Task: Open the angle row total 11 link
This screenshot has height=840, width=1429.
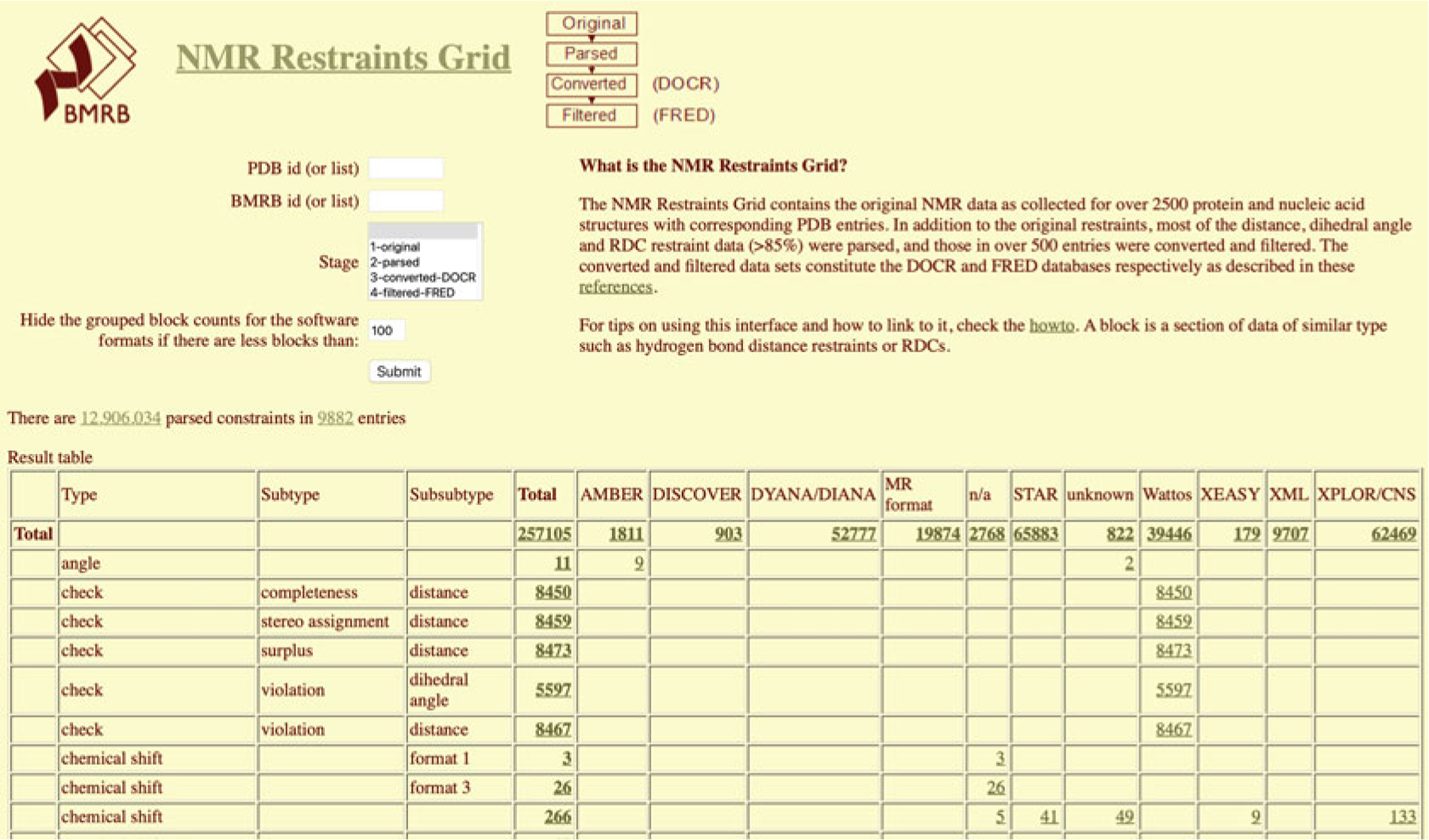Action: pos(563,563)
